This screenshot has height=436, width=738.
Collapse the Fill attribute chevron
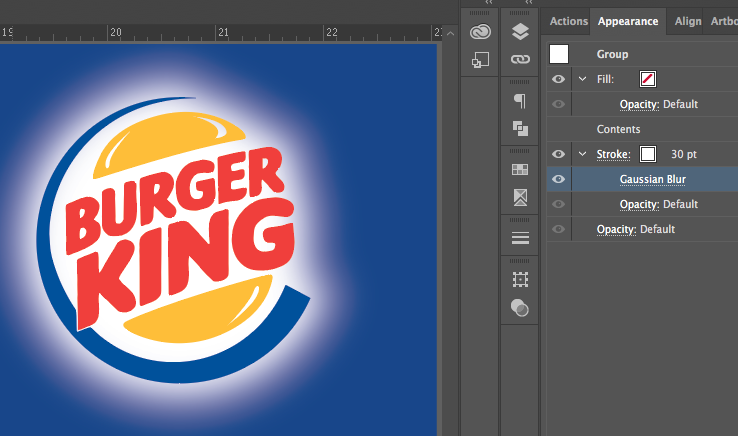coord(583,79)
